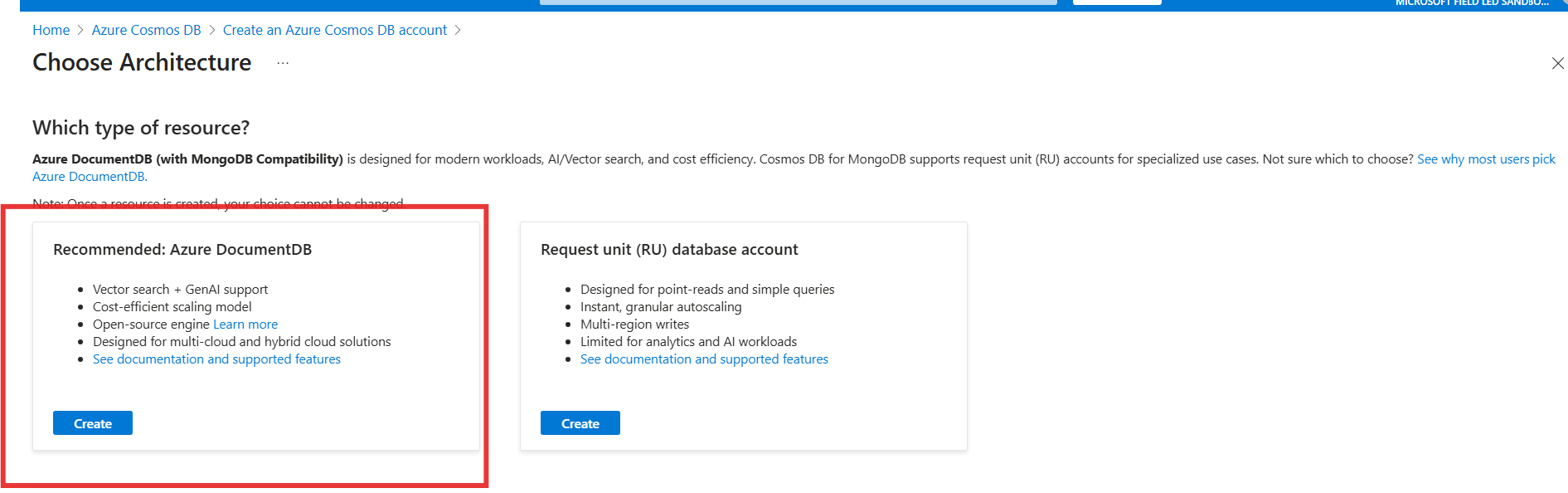1568x493 pixels.
Task: Open RU account documentation and supported features link
Action: (704, 359)
